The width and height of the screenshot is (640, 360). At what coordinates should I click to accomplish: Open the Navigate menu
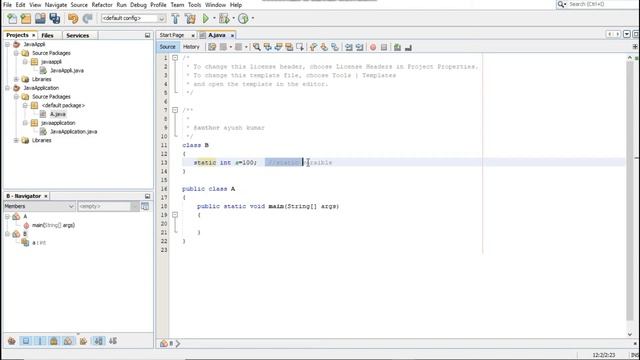point(56,5)
